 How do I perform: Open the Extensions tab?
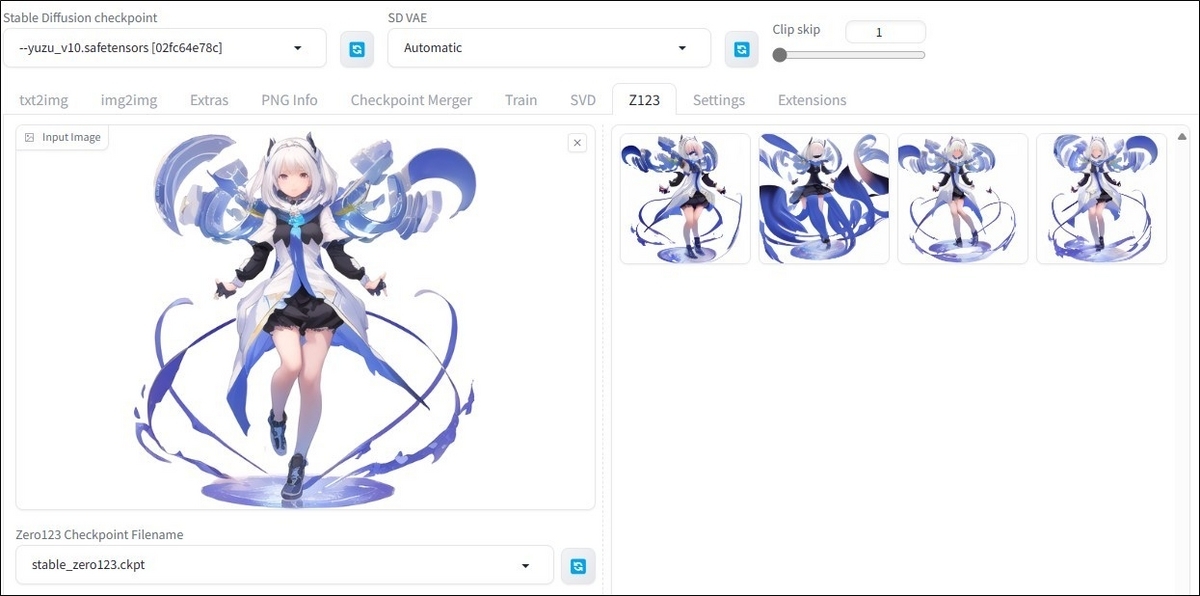coord(812,100)
